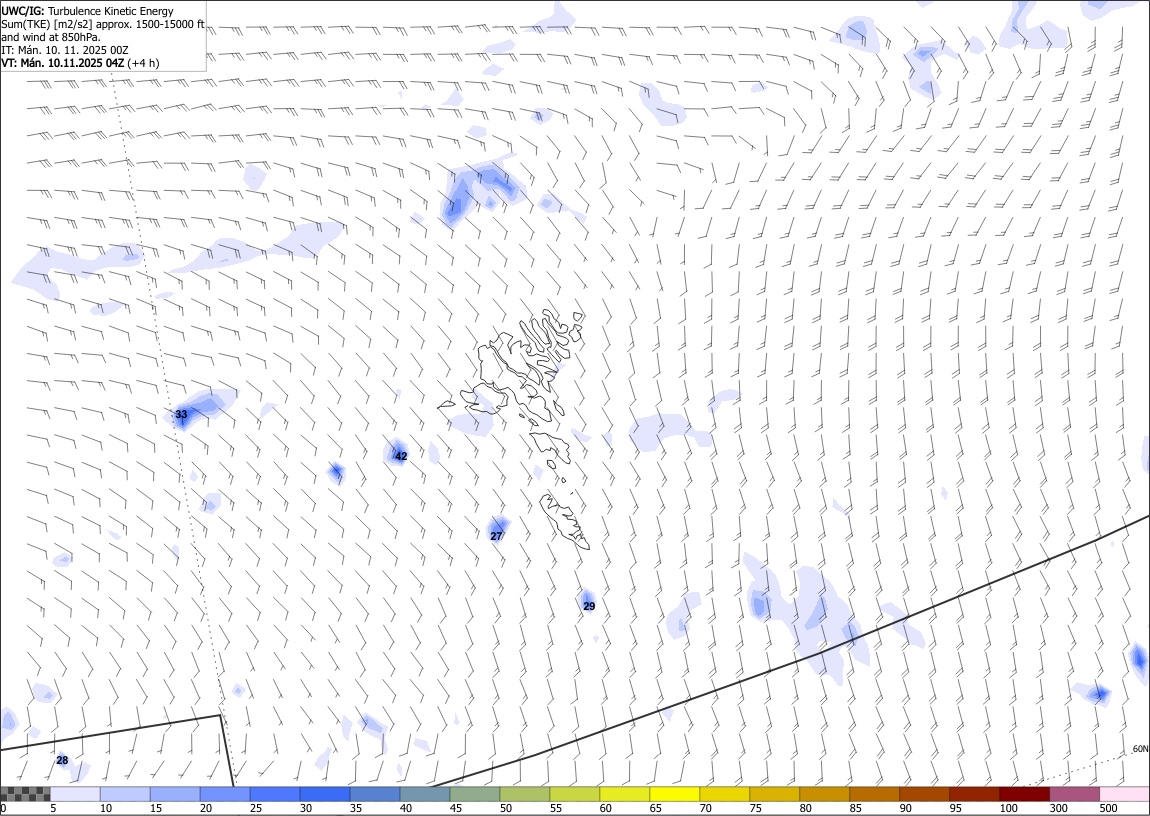Click the 55–60 yellow-green legend swatch
This screenshot has height=816, width=1150.
click(x=574, y=794)
